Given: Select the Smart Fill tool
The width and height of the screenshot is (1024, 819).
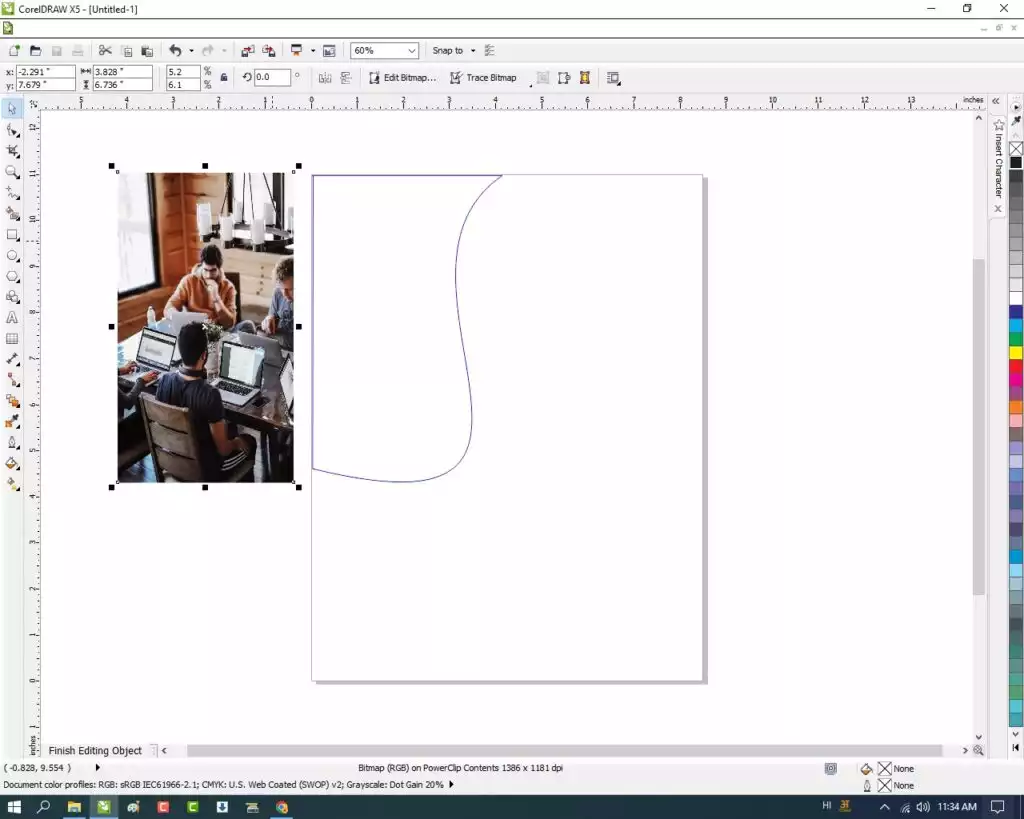Looking at the screenshot, I should point(12,214).
